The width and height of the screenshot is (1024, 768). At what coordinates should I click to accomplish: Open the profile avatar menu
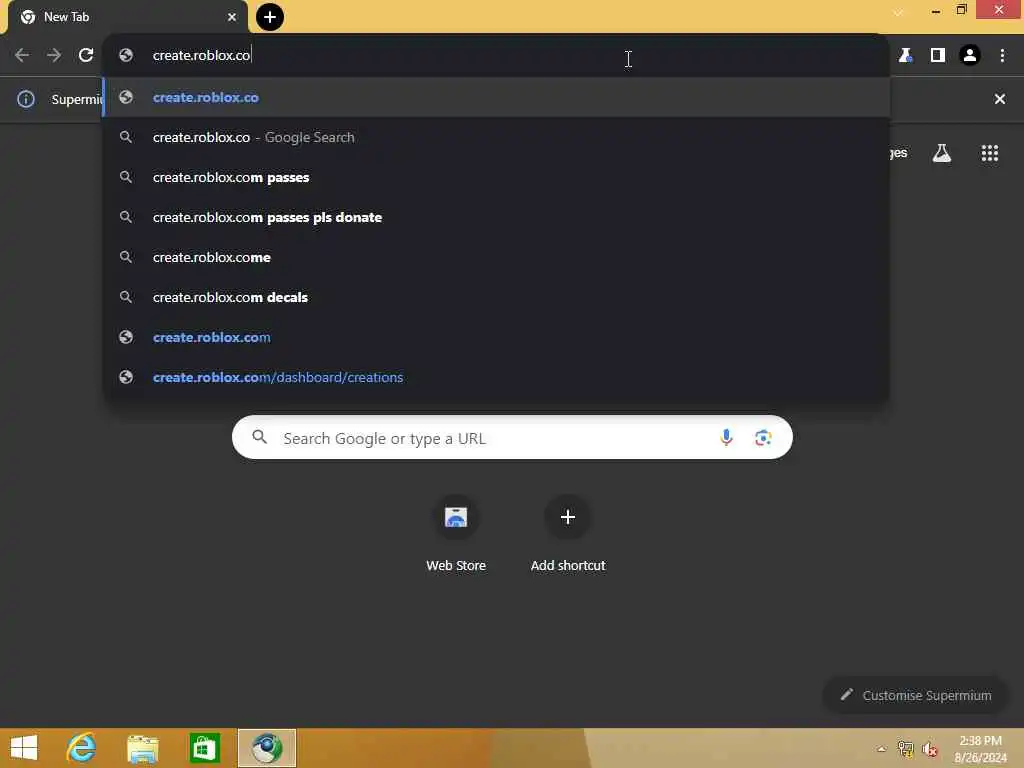click(x=970, y=56)
